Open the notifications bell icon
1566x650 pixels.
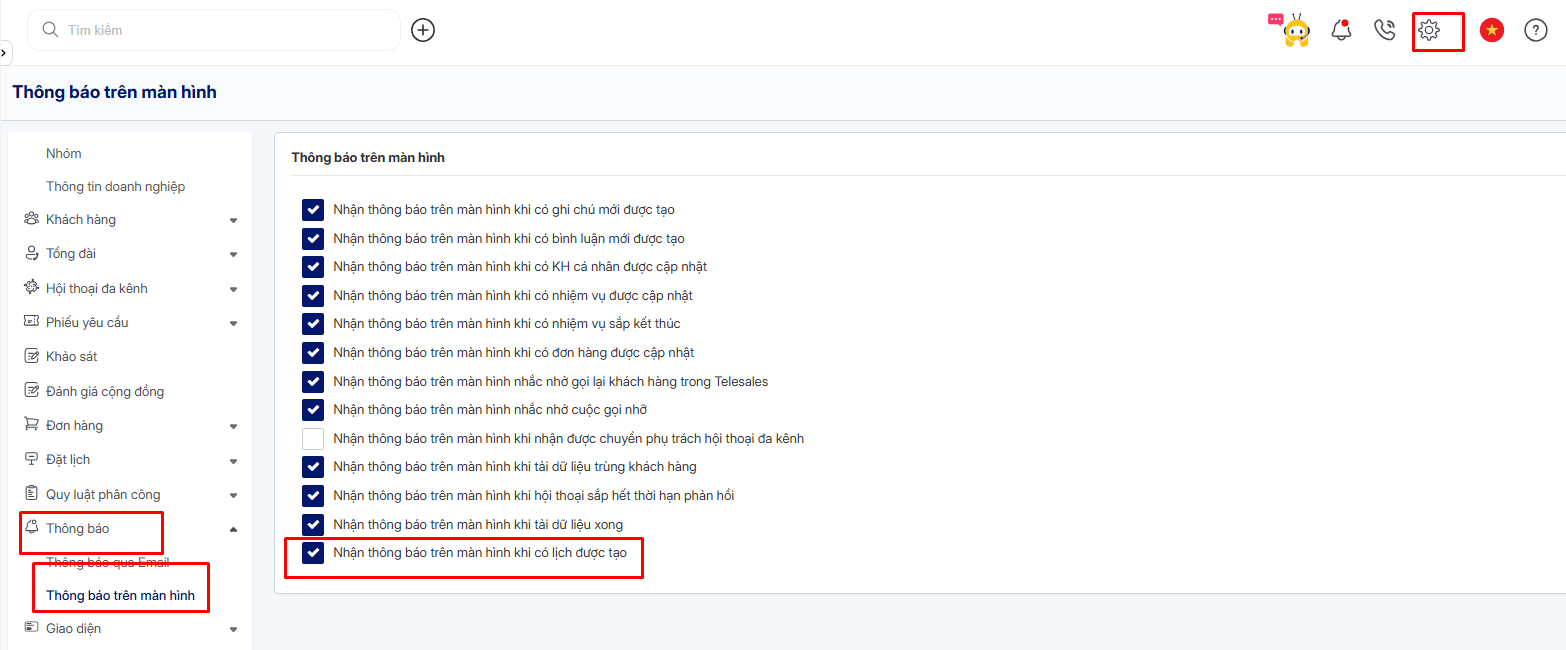pyautogui.click(x=1341, y=31)
